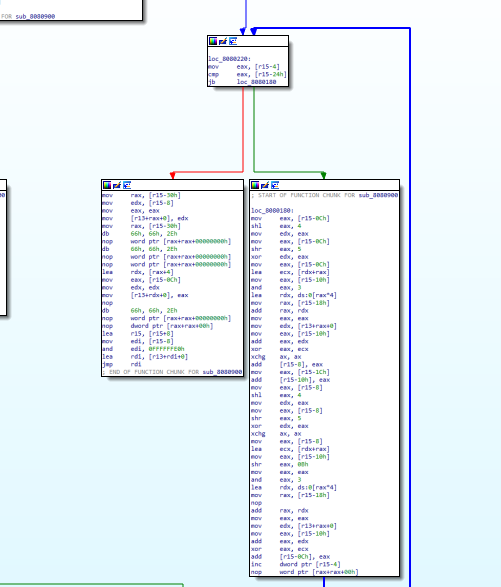
Task: Click 'nop dword ptr [rax+rax+00h]' line
Action: [x=158, y=326]
